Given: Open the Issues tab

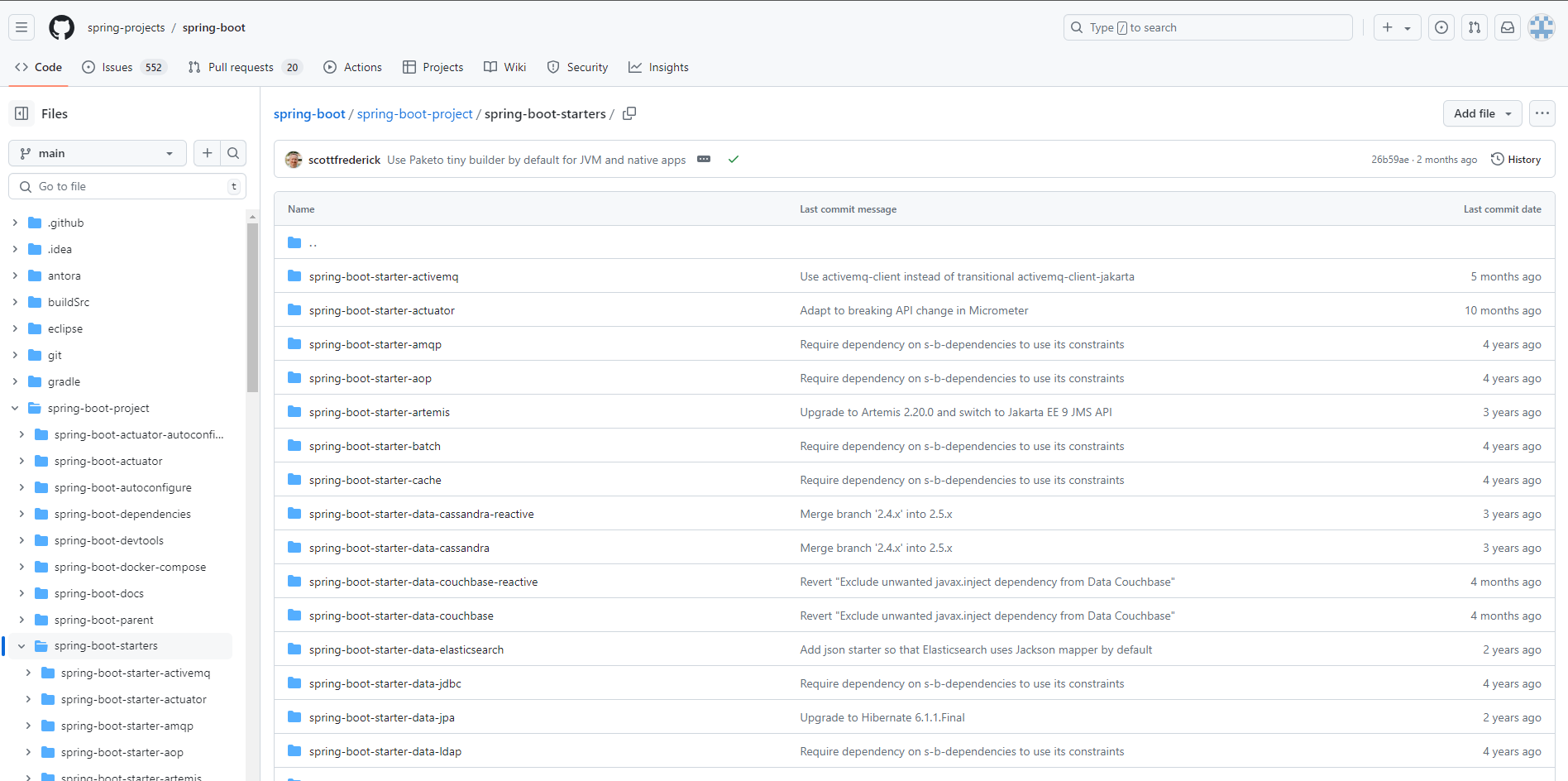Looking at the screenshot, I should point(124,67).
